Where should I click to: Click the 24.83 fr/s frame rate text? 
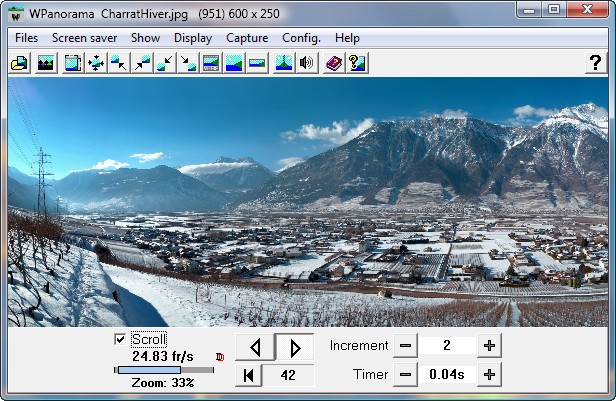163,357
